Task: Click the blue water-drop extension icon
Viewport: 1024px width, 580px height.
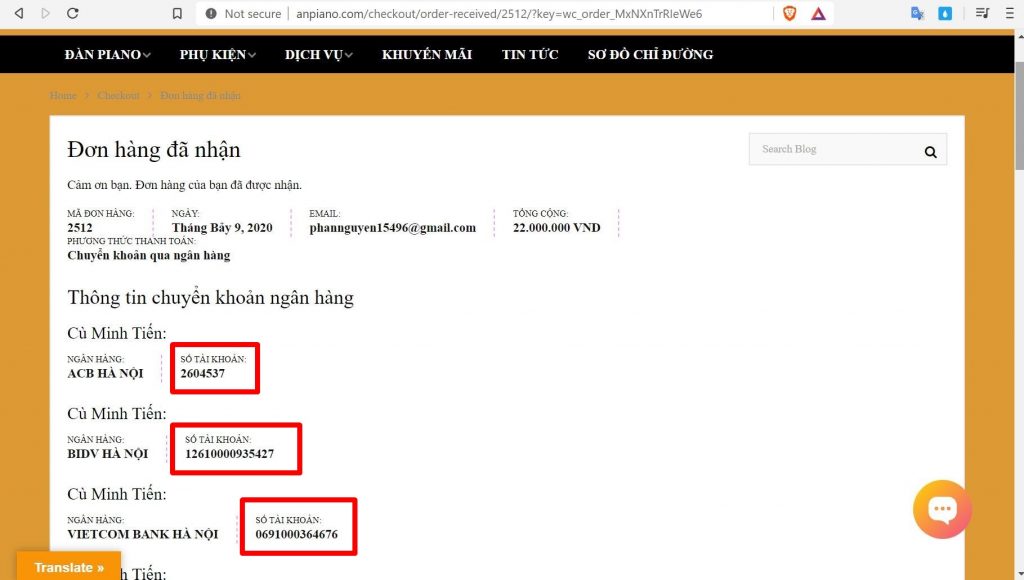Action: (x=945, y=14)
